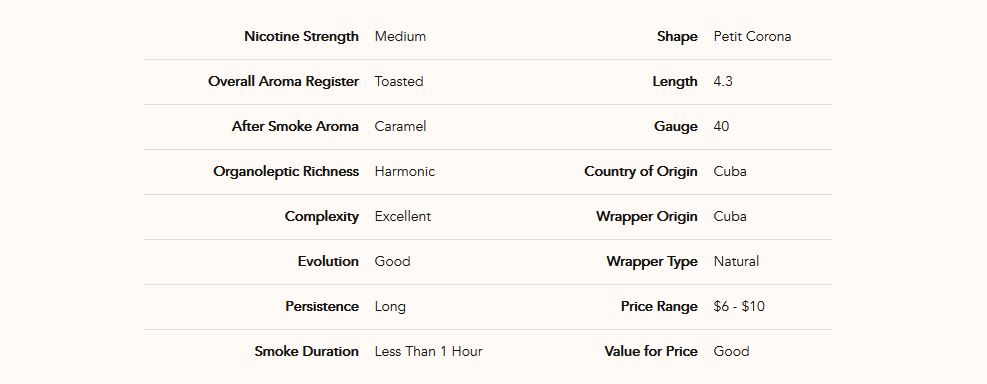Click the Length value 4.3
Viewport: 987px width, 384px height.
(x=723, y=81)
